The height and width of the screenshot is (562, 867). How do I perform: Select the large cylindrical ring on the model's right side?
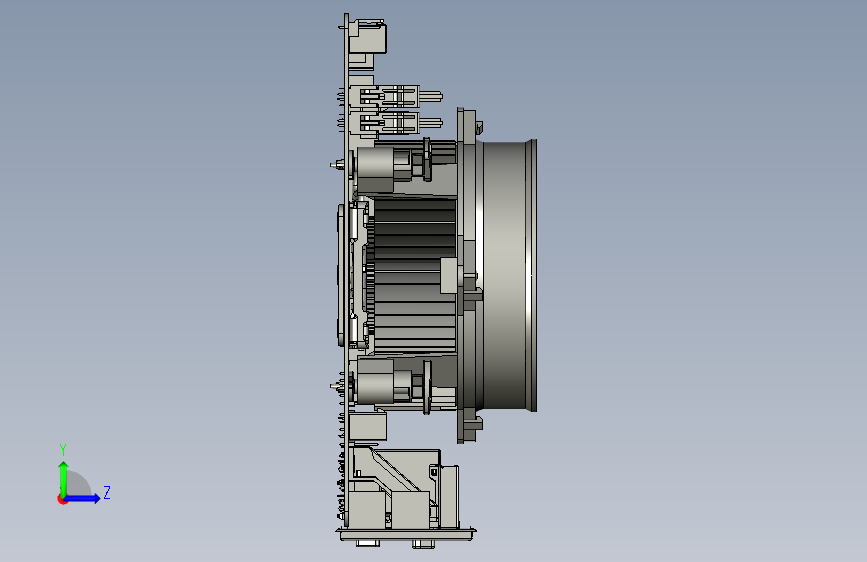[x=507, y=275]
